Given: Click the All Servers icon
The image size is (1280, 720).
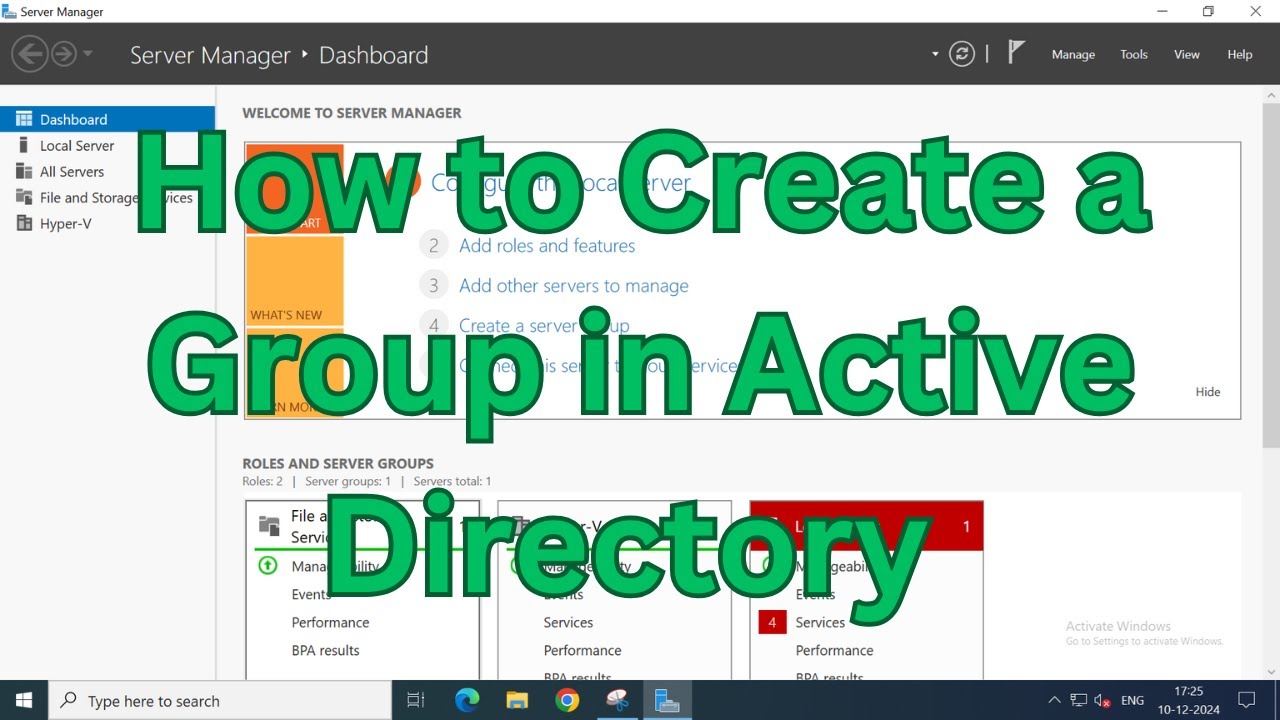Looking at the screenshot, I should pyautogui.click(x=24, y=171).
